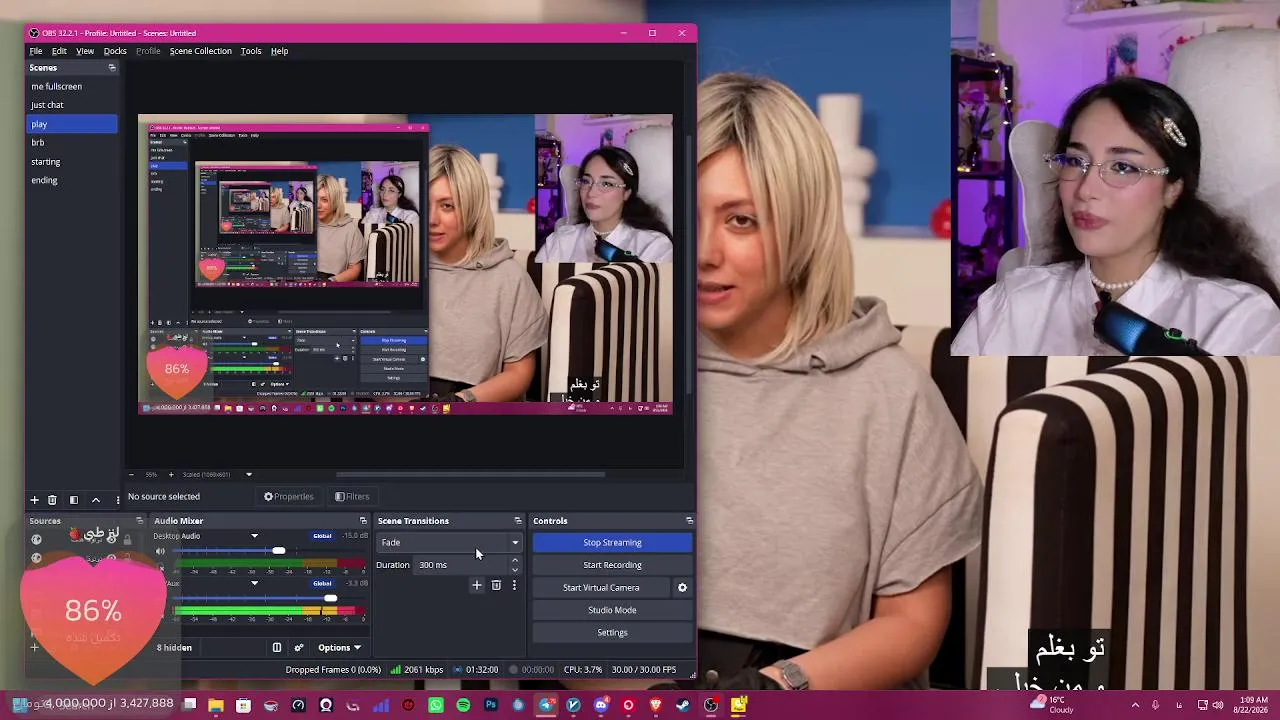The image size is (1280, 720).
Task: Remove the selected scene with the trash icon
Action: [x=52, y=499]
